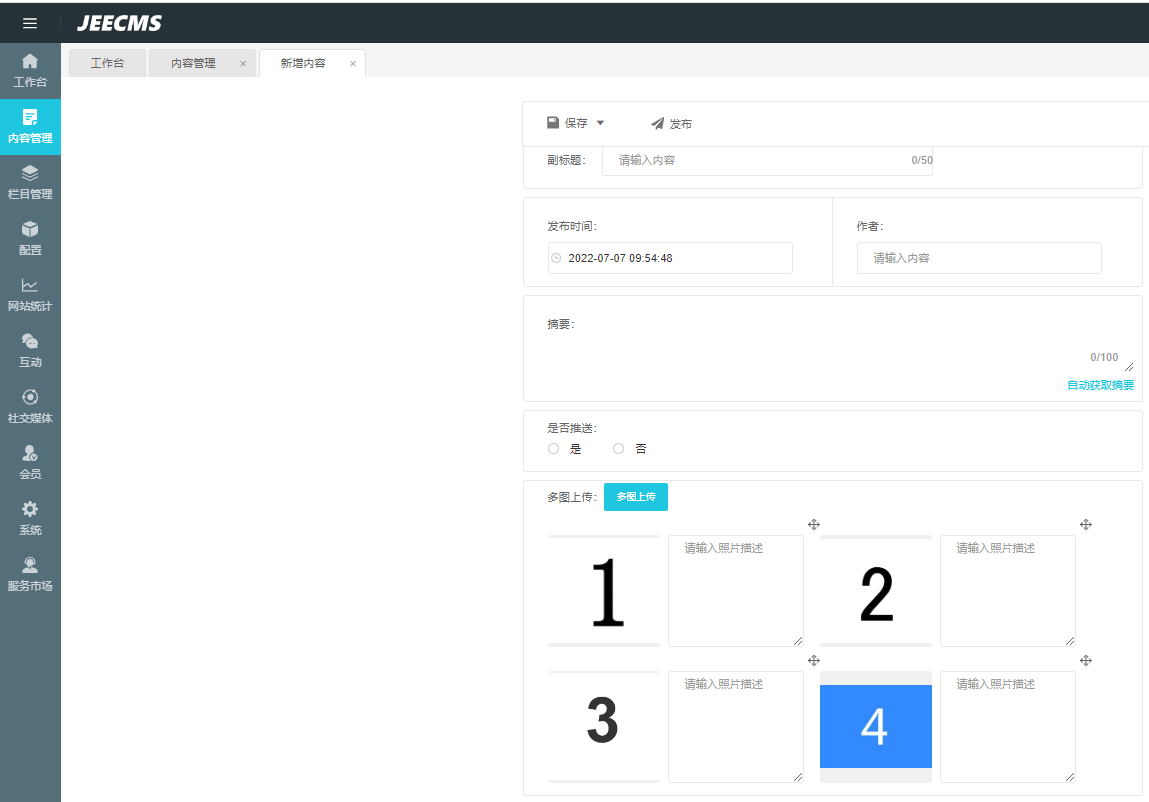Select thumbnail image 2

pos(876,591)
